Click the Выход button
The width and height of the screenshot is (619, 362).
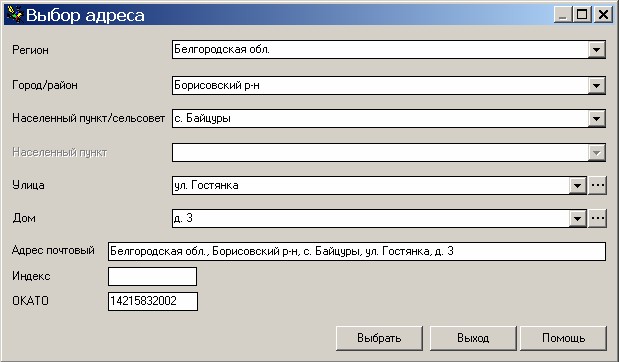473,338
